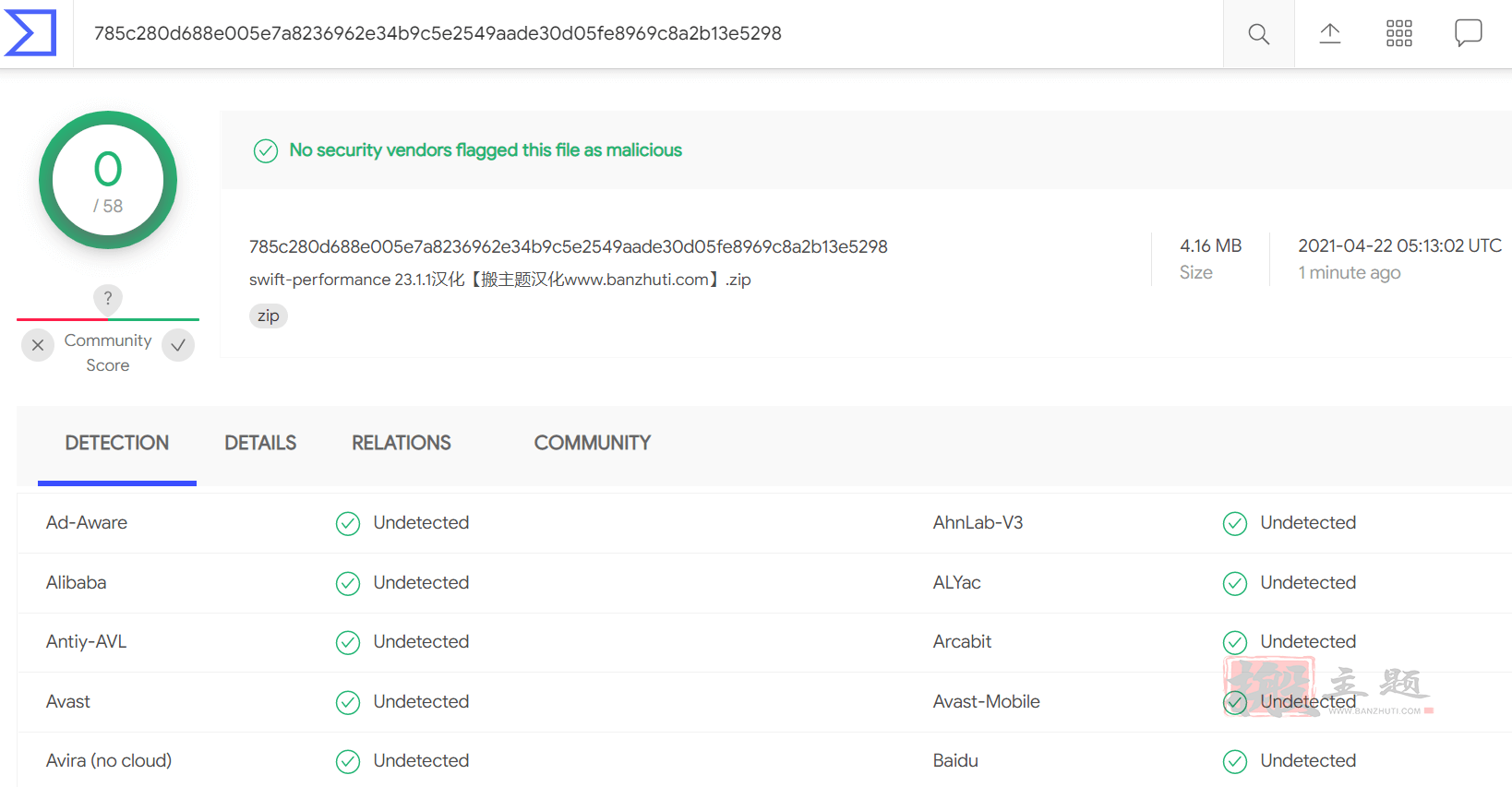Click Antiy-AVL's undetected check icon
Image resolution: width=1512 pixels, height=787 pixels.
[x=348, y=643]
